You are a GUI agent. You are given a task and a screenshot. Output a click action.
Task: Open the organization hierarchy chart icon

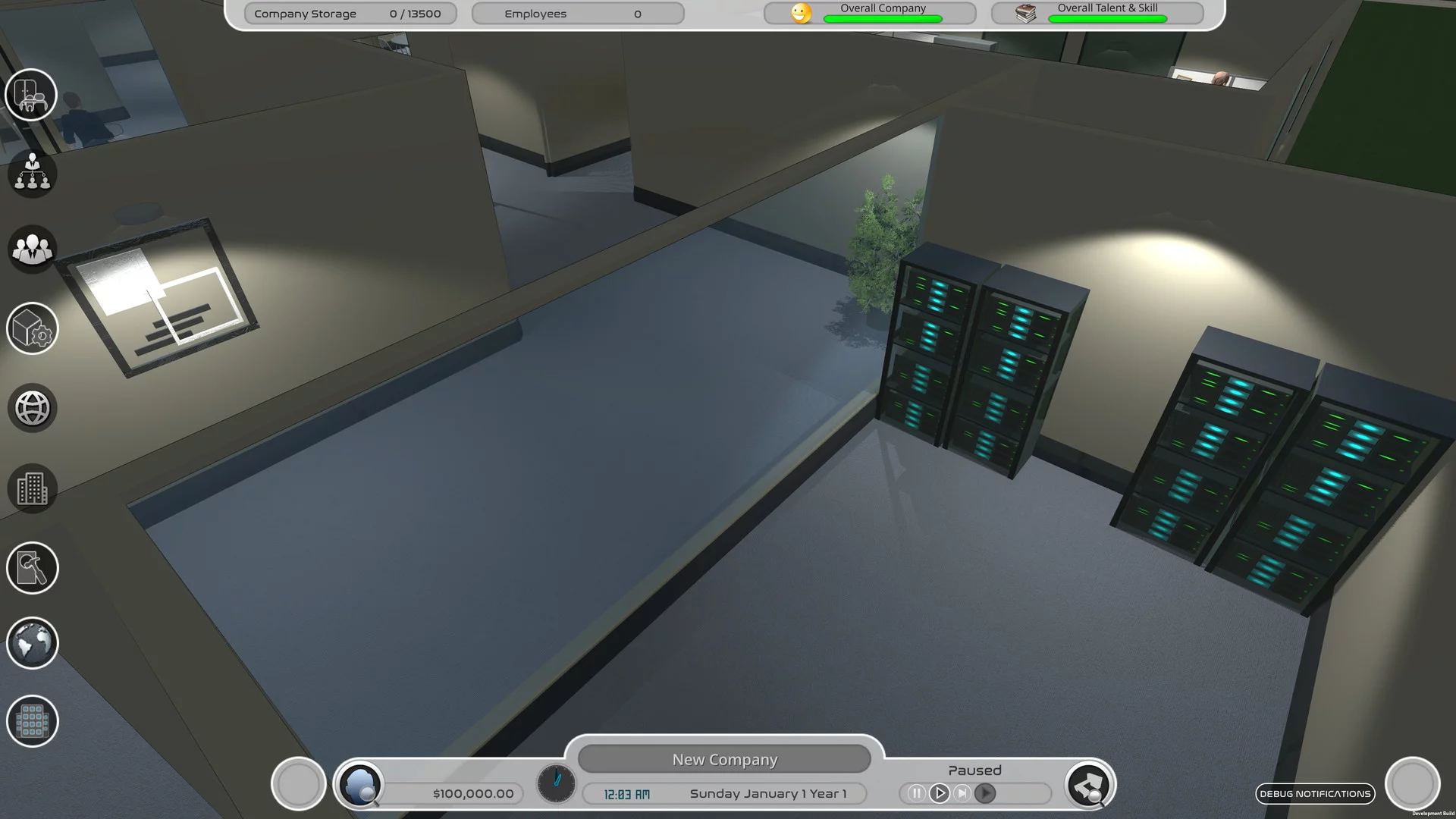pyautogui.click(x=32, y=174)
